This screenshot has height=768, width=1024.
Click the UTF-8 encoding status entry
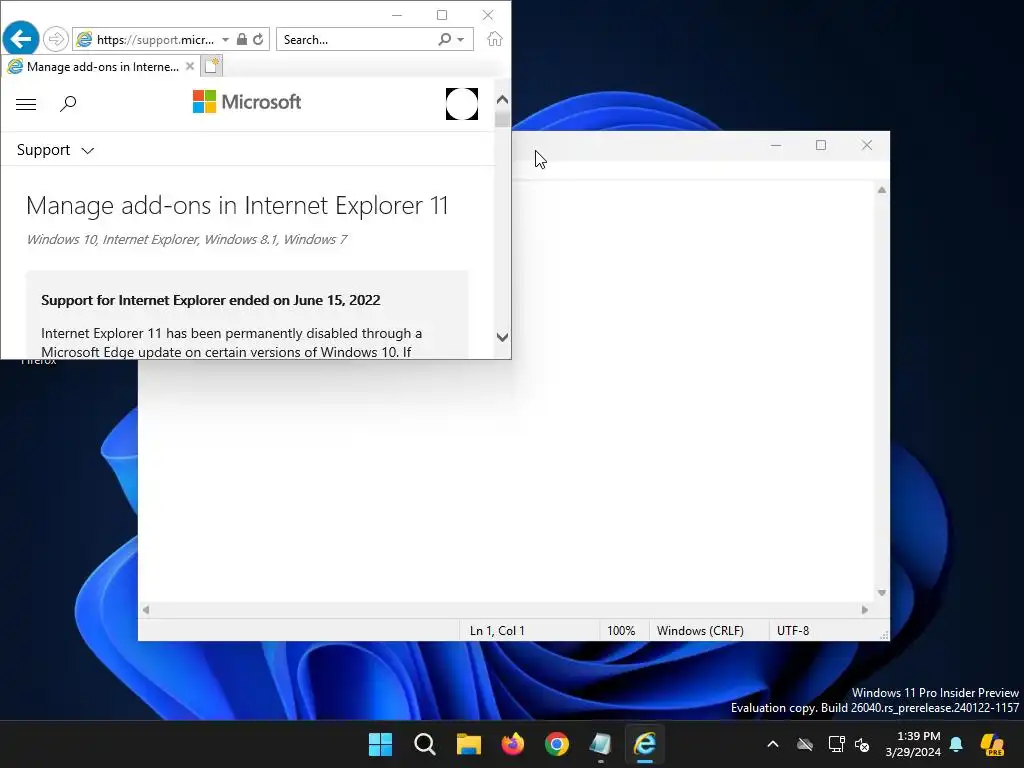pyautogui.click(x=793, y=631)
